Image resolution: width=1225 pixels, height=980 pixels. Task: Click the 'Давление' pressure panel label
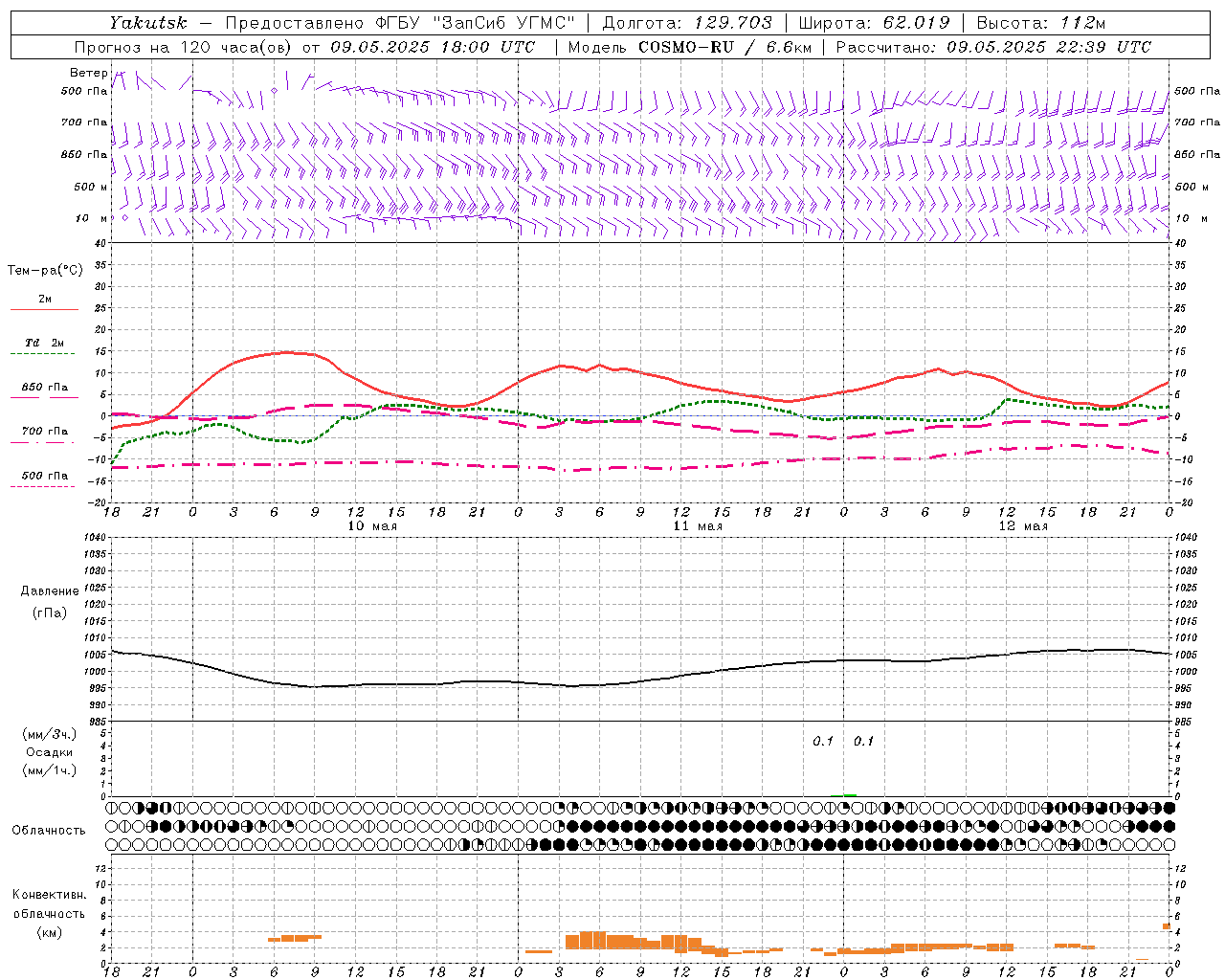click(x=50, y=591)
